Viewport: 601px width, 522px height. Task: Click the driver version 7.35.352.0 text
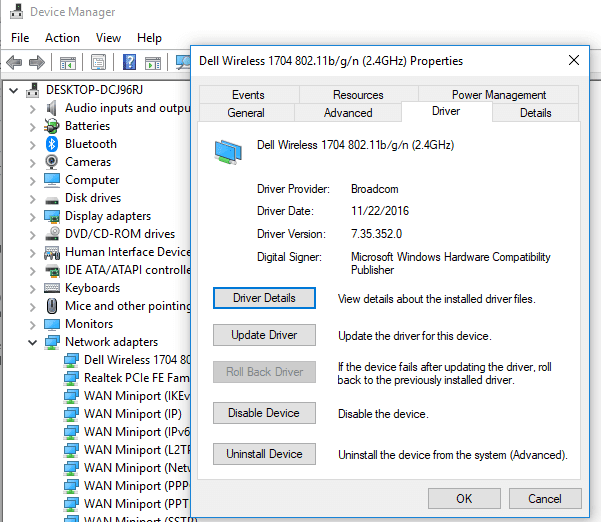point(376,234)
